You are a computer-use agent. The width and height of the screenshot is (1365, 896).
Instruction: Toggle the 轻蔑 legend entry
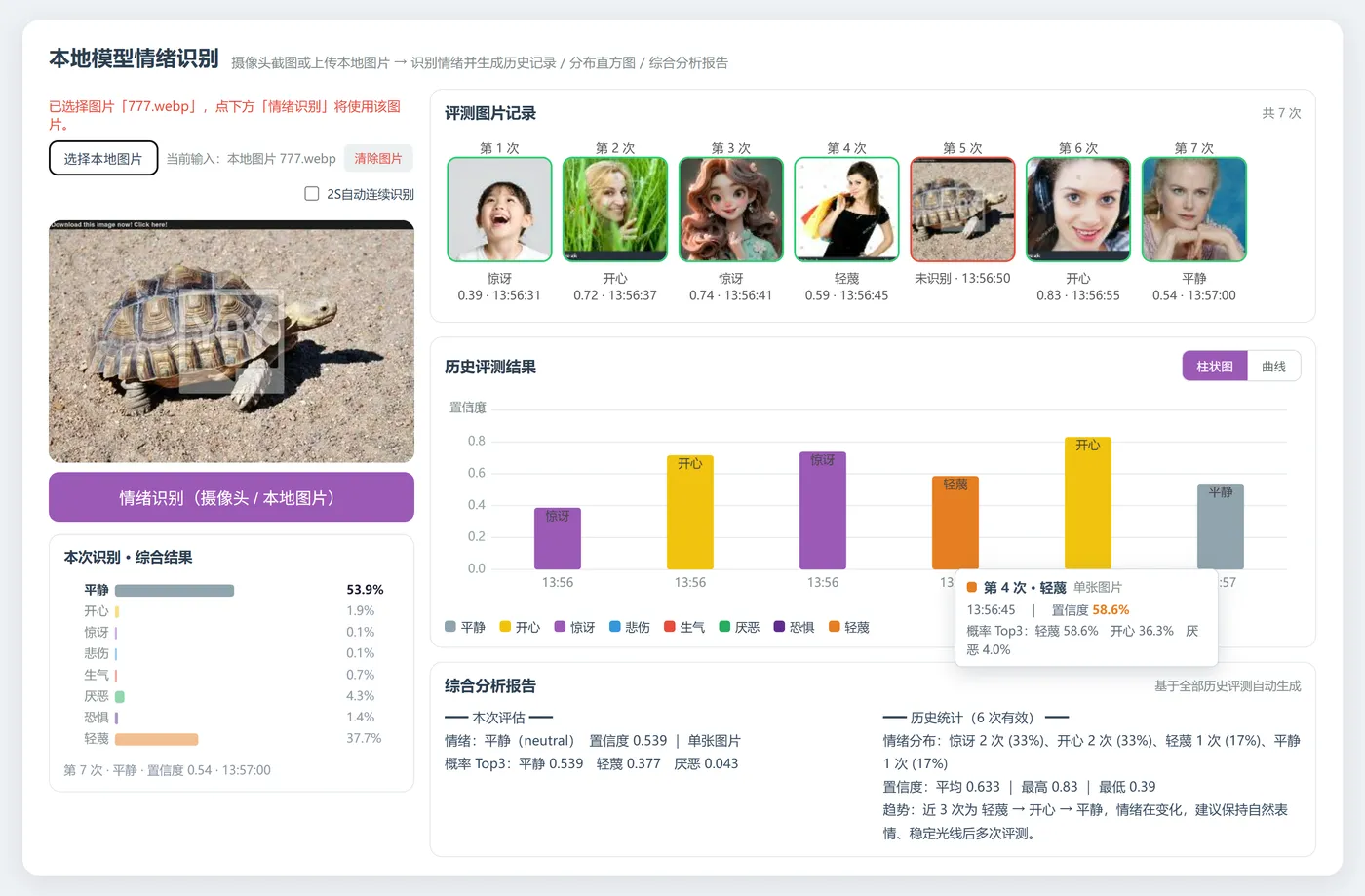848,627
